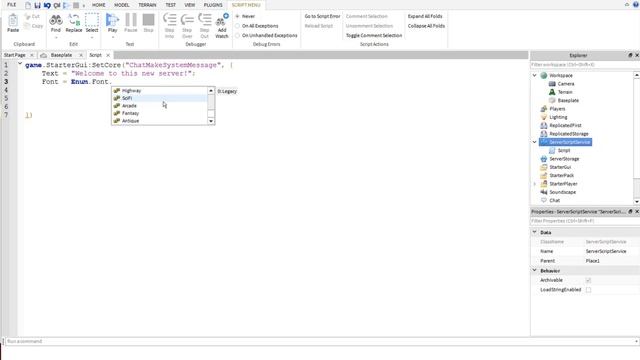Open the Select dropdown arrow

[x=92, y=38]
